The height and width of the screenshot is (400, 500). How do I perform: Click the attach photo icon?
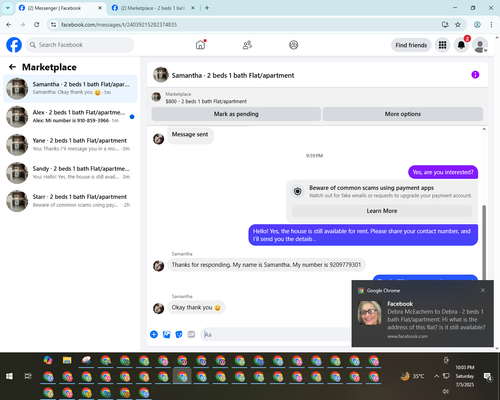tap(166, 334)
